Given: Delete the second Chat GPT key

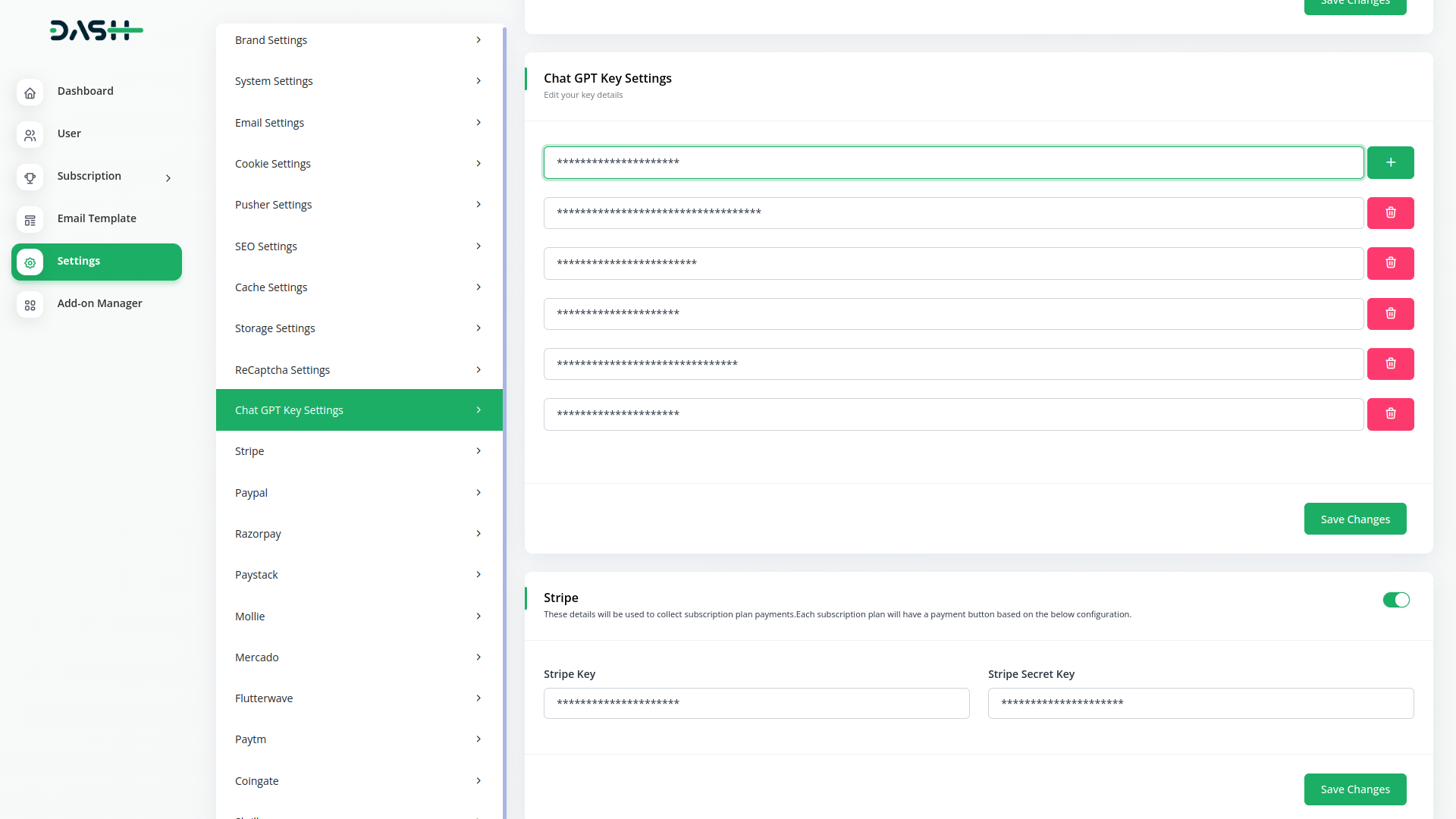Looking at the screenshot, I should (1390, 213).
